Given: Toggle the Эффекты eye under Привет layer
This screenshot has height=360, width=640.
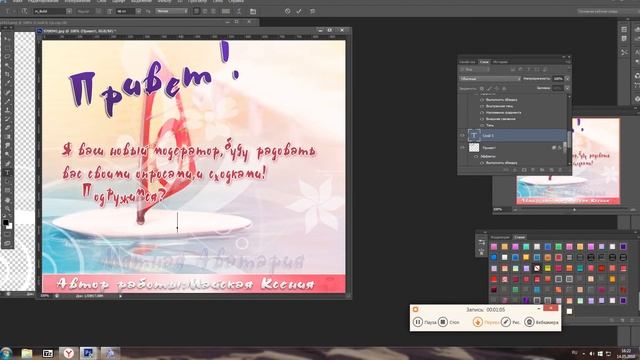Looking at the screenshot, I should tap(476, 156).
